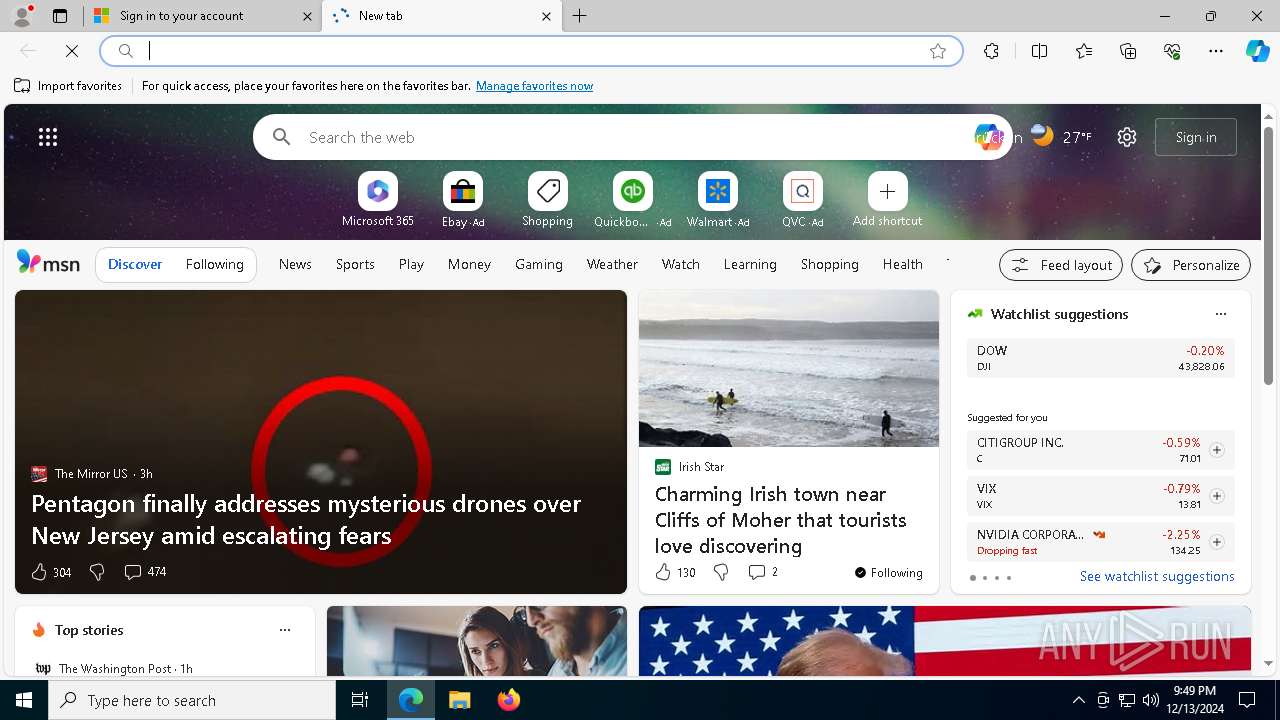Click the Edge address bar

530,51
